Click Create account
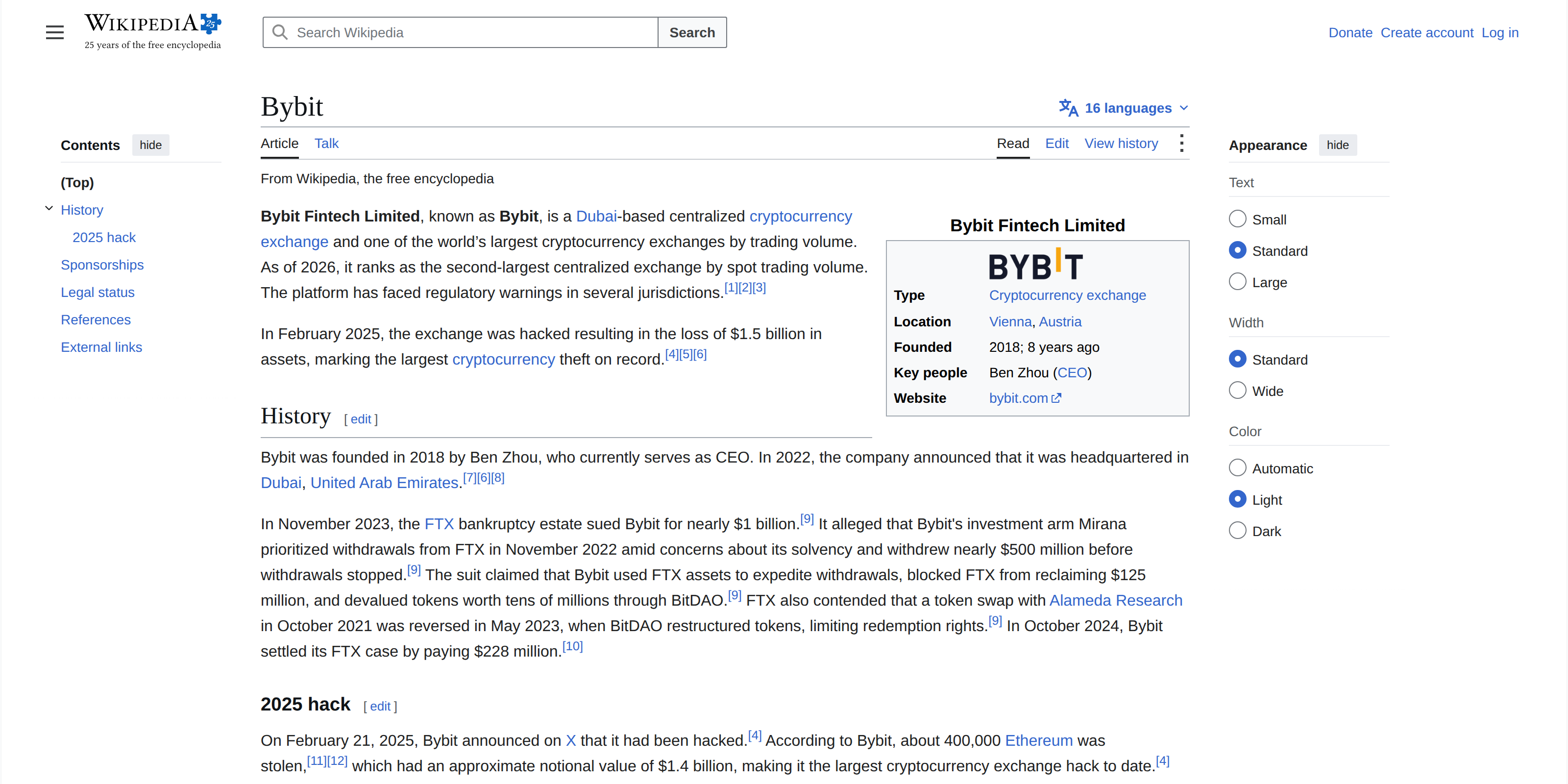The width and height of the screenshot is (1568, 784). pyautogui.click(x=1427, y=33)
